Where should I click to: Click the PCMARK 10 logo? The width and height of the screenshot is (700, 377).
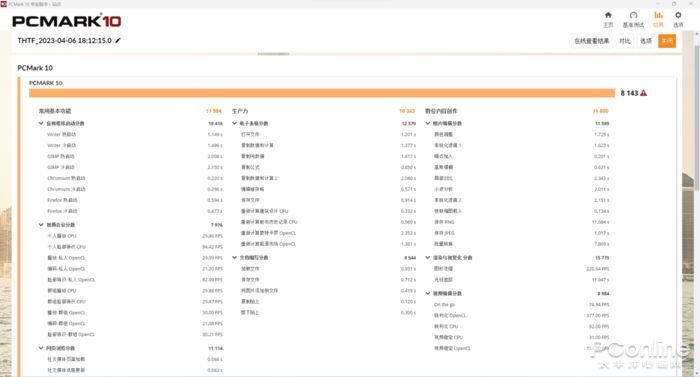(x=67, y=21)
